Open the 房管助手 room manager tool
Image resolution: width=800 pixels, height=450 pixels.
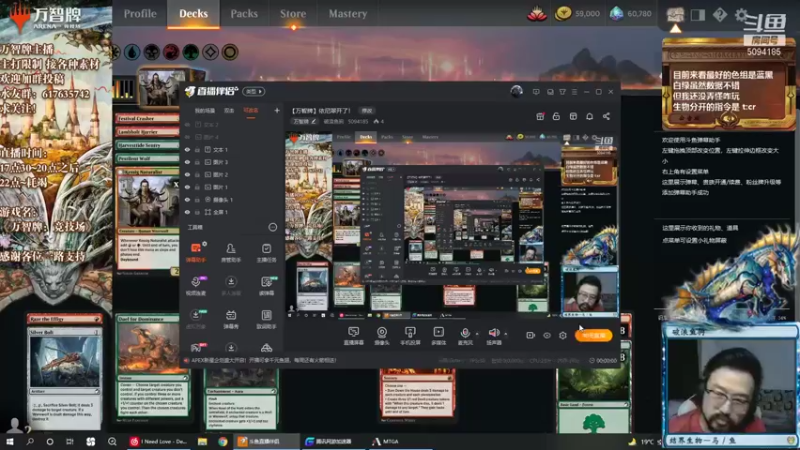click(x=231, y=252)
